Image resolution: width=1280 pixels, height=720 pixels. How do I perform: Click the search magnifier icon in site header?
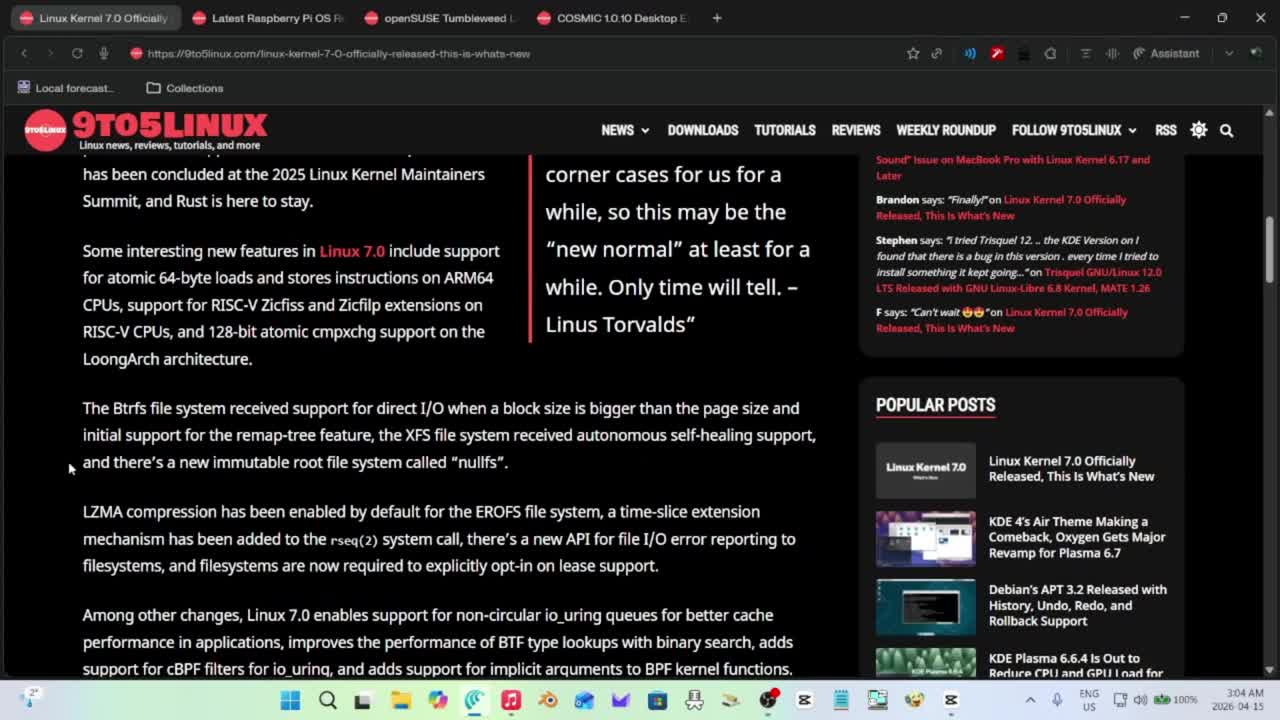(1226, 130)
